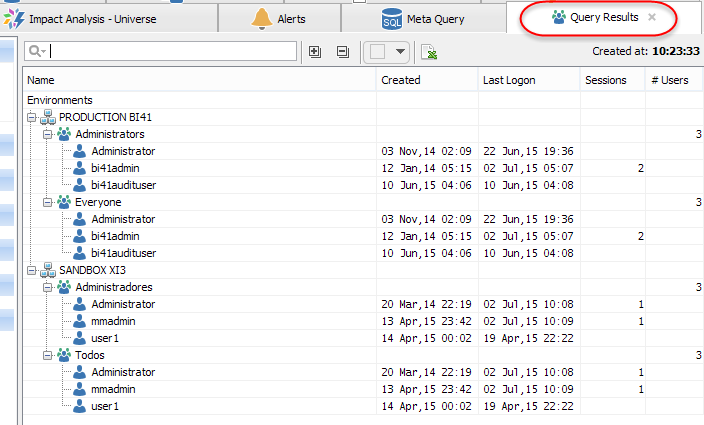Select bi41admin name under Everyone
The image size is (704, 425).
(115, 236)
